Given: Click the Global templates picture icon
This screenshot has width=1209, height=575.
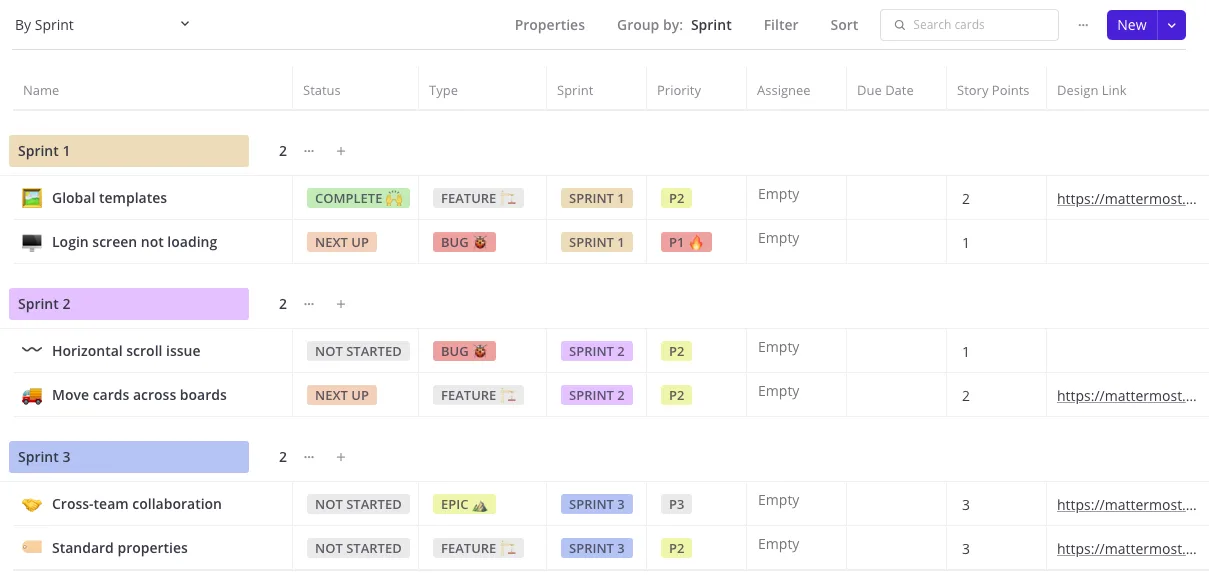Looking at the screenshot, I should 32,198.
